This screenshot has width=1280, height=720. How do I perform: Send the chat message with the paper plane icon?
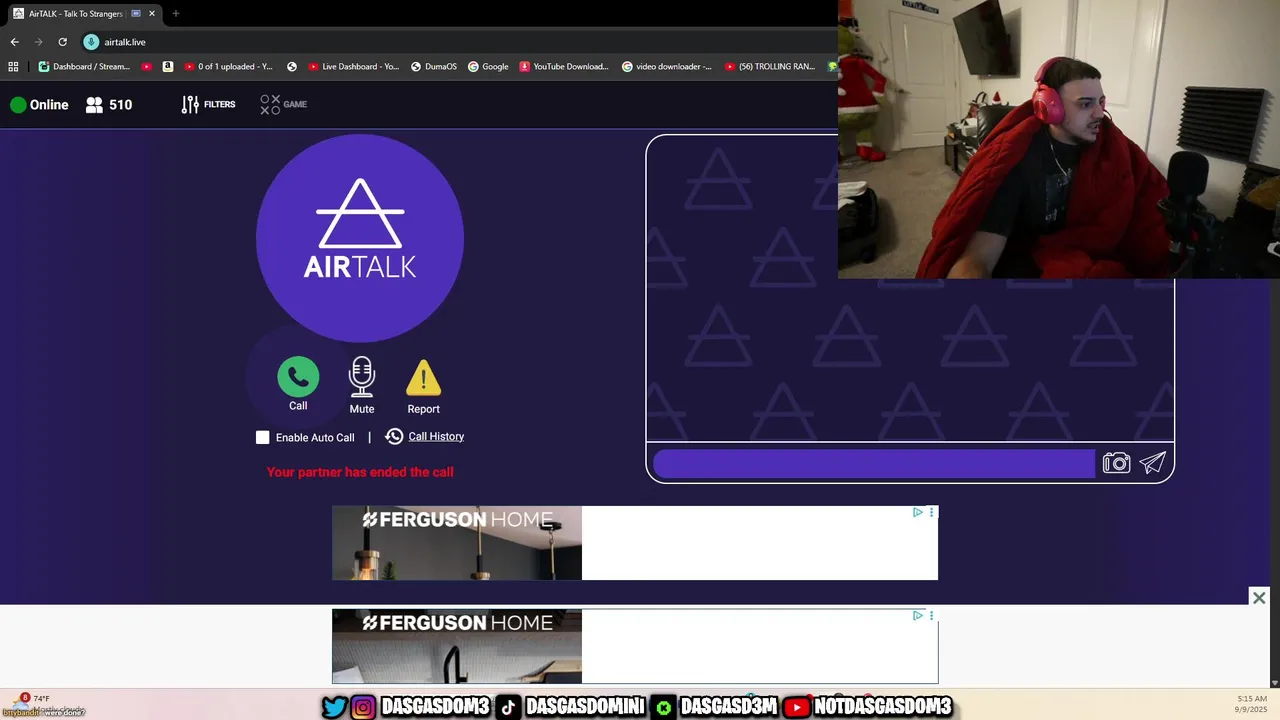click(1153, 463)
